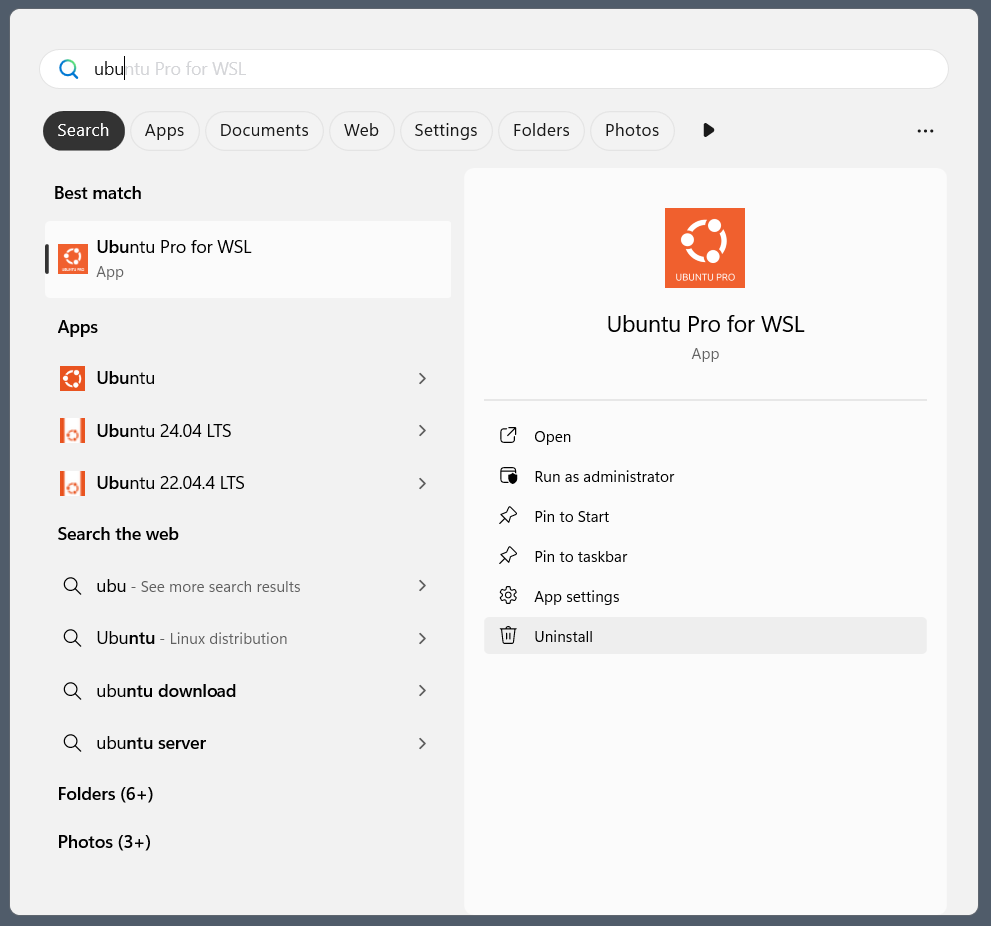
Task: Click the Ubuntu Pro for WSL best match icon
Action: (x=73, y=259)
